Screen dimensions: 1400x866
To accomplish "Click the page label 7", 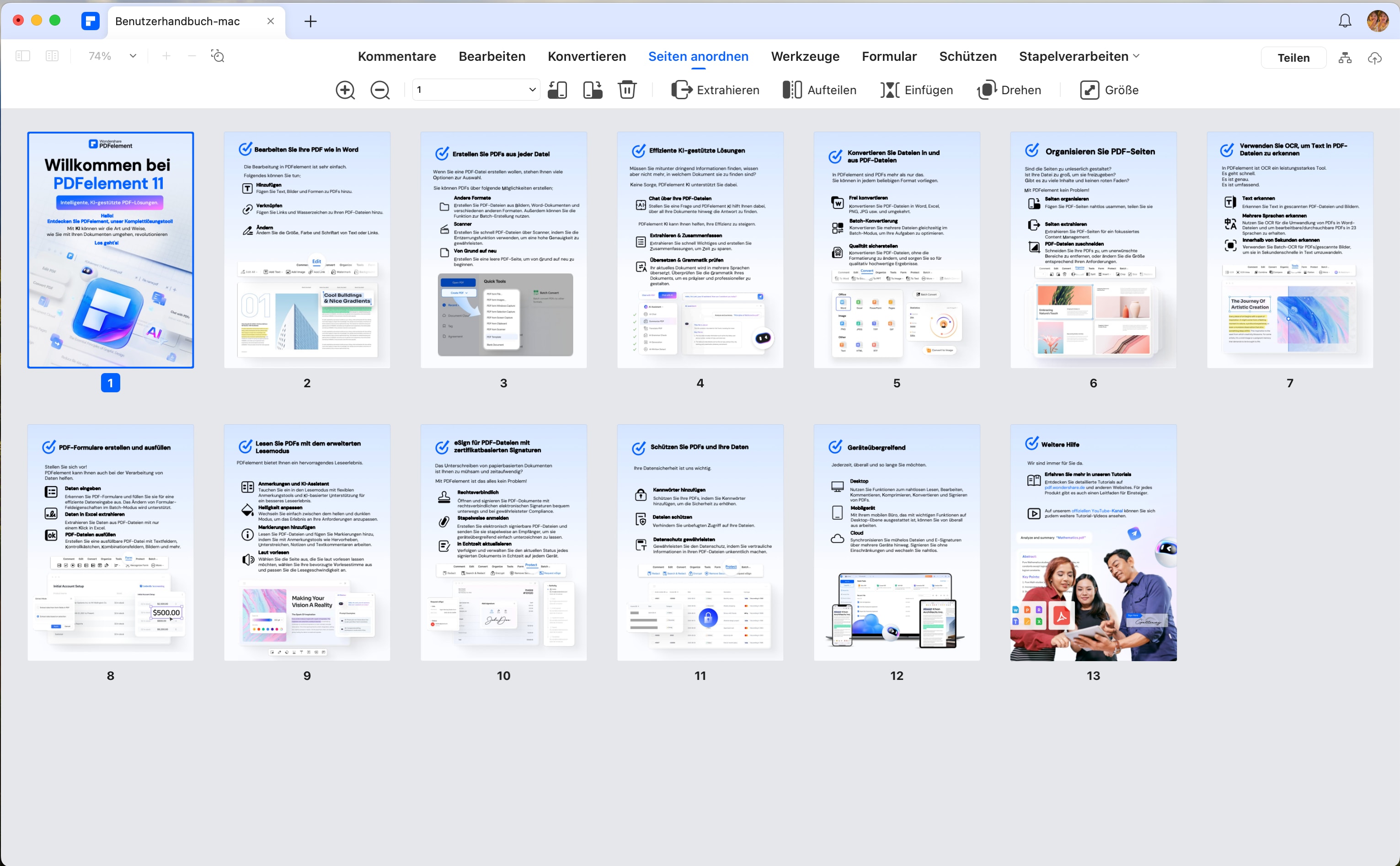I will 1289,383.
